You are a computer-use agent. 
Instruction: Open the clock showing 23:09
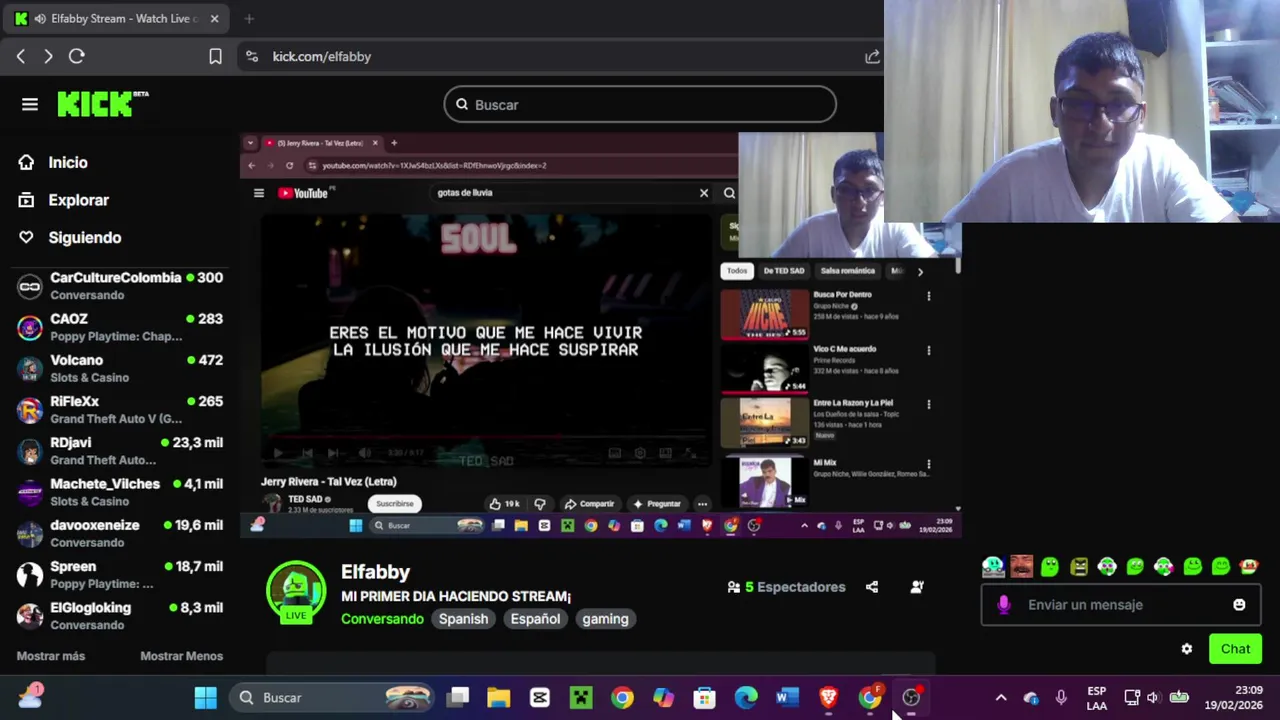pos(1233,697)
